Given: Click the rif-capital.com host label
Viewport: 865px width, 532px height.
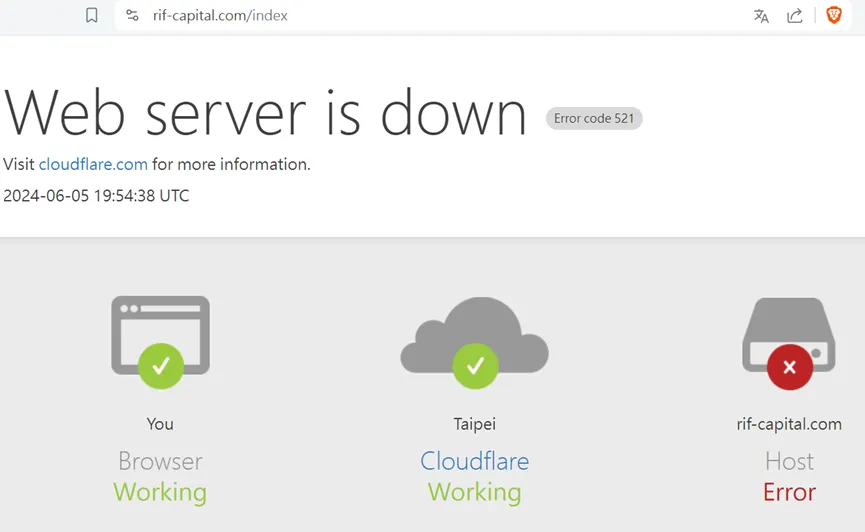Looking at the screenshot, I should click(789, 424).
